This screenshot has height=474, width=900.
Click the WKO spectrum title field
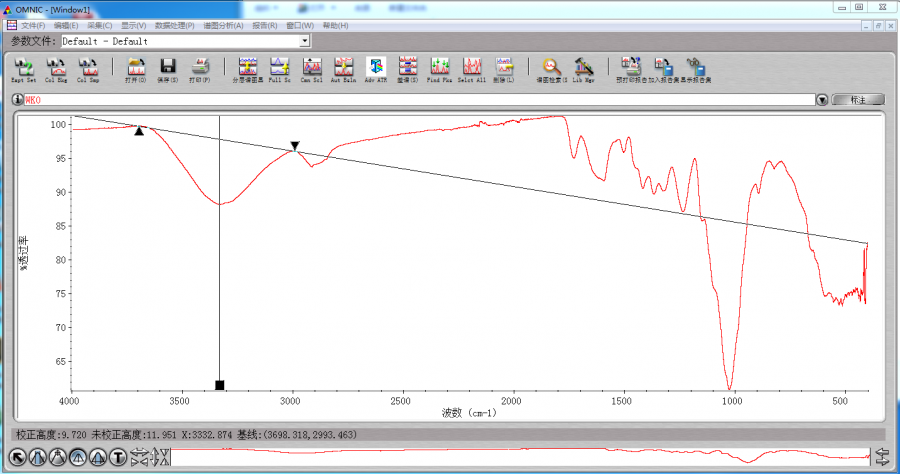coord(400,100)
